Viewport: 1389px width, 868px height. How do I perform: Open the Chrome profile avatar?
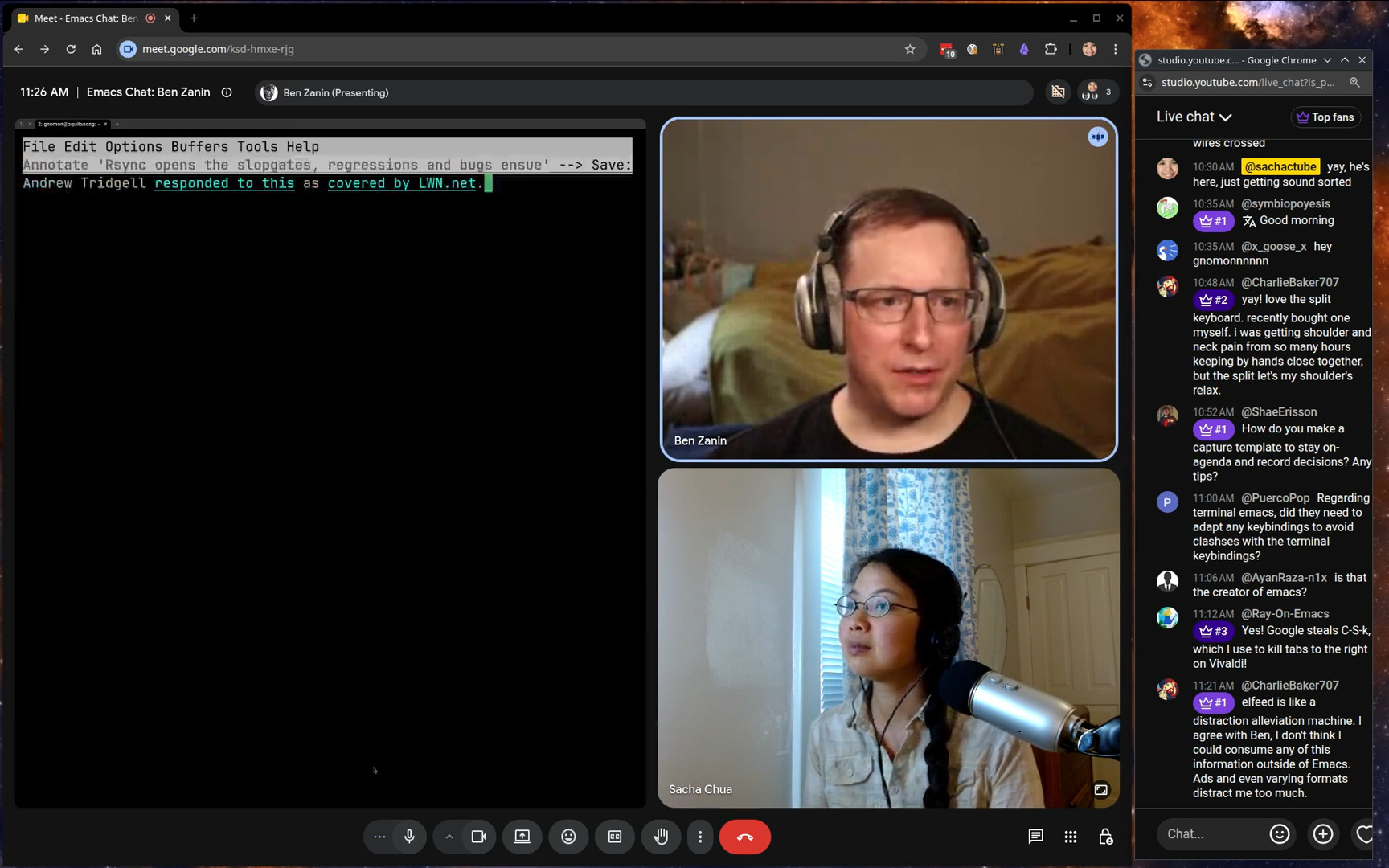tap(1089, 49)
